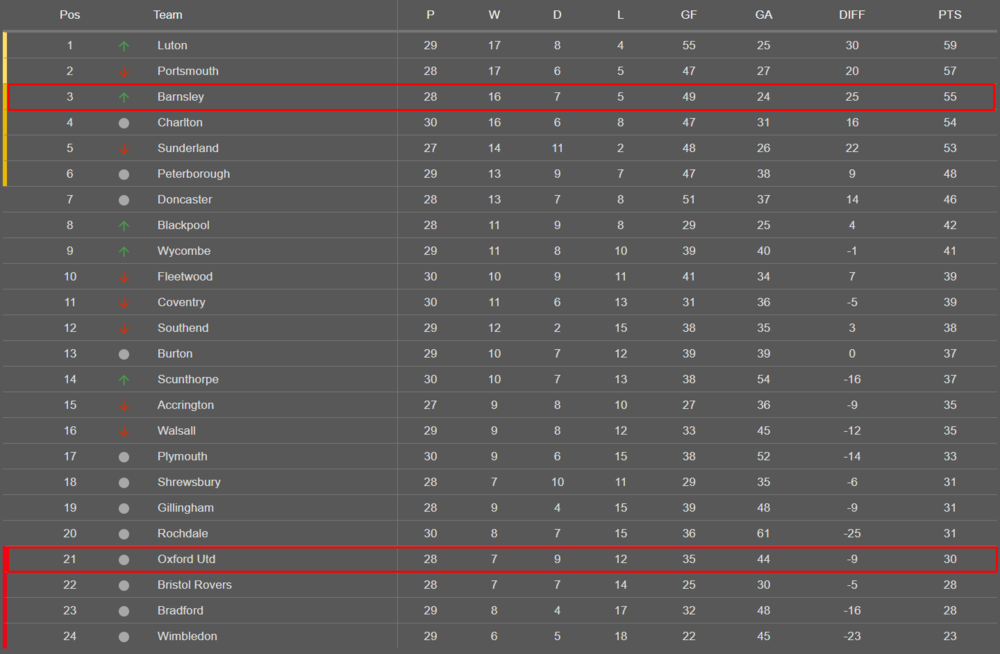Click the grey dot beside Charlton
This screenshot has height=654, width=1000.
(124, 123)
